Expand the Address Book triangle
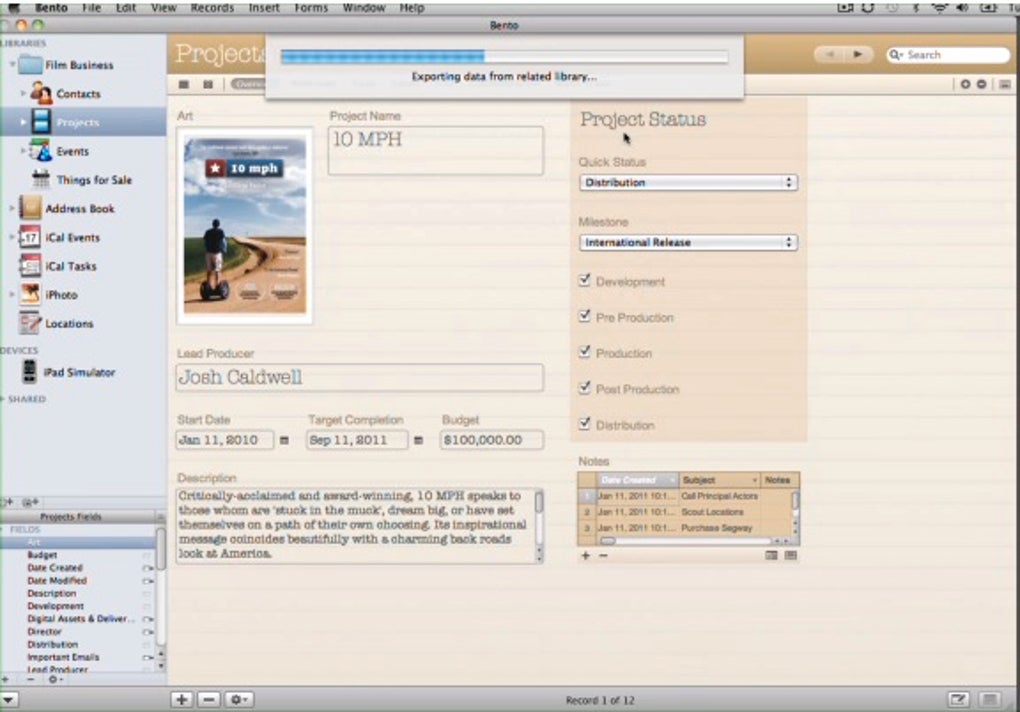The image size is (1020, 712). click(12, 208)
